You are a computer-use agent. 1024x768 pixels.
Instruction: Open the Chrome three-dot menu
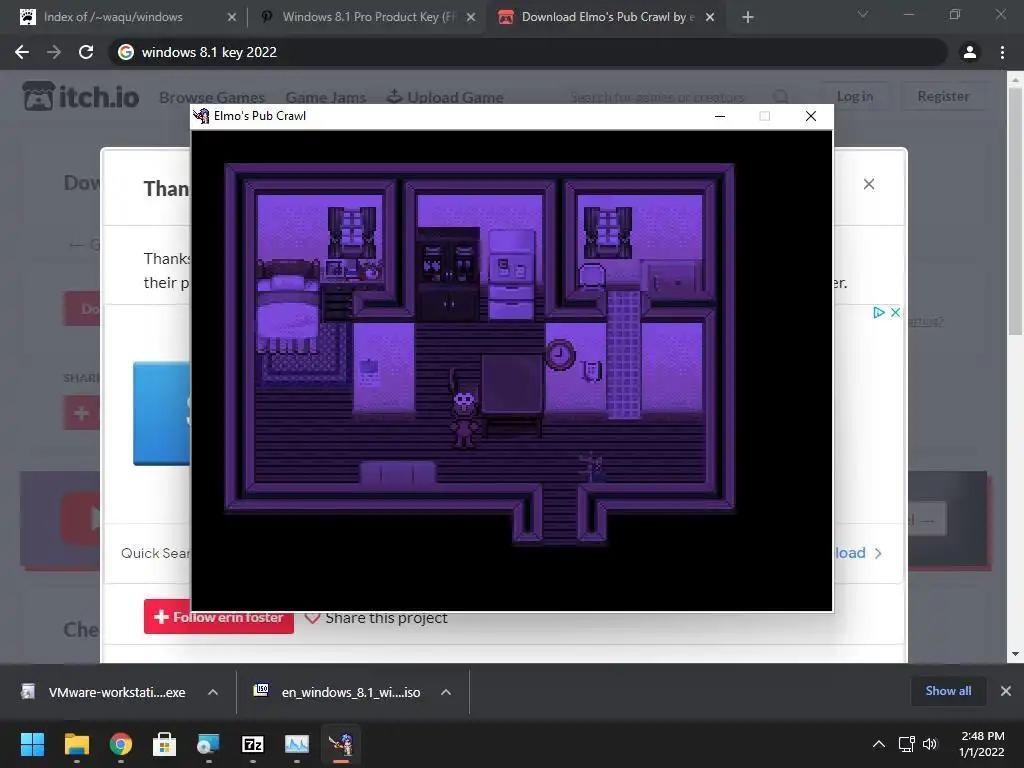pyautogui.click(x=1002, y=52)
